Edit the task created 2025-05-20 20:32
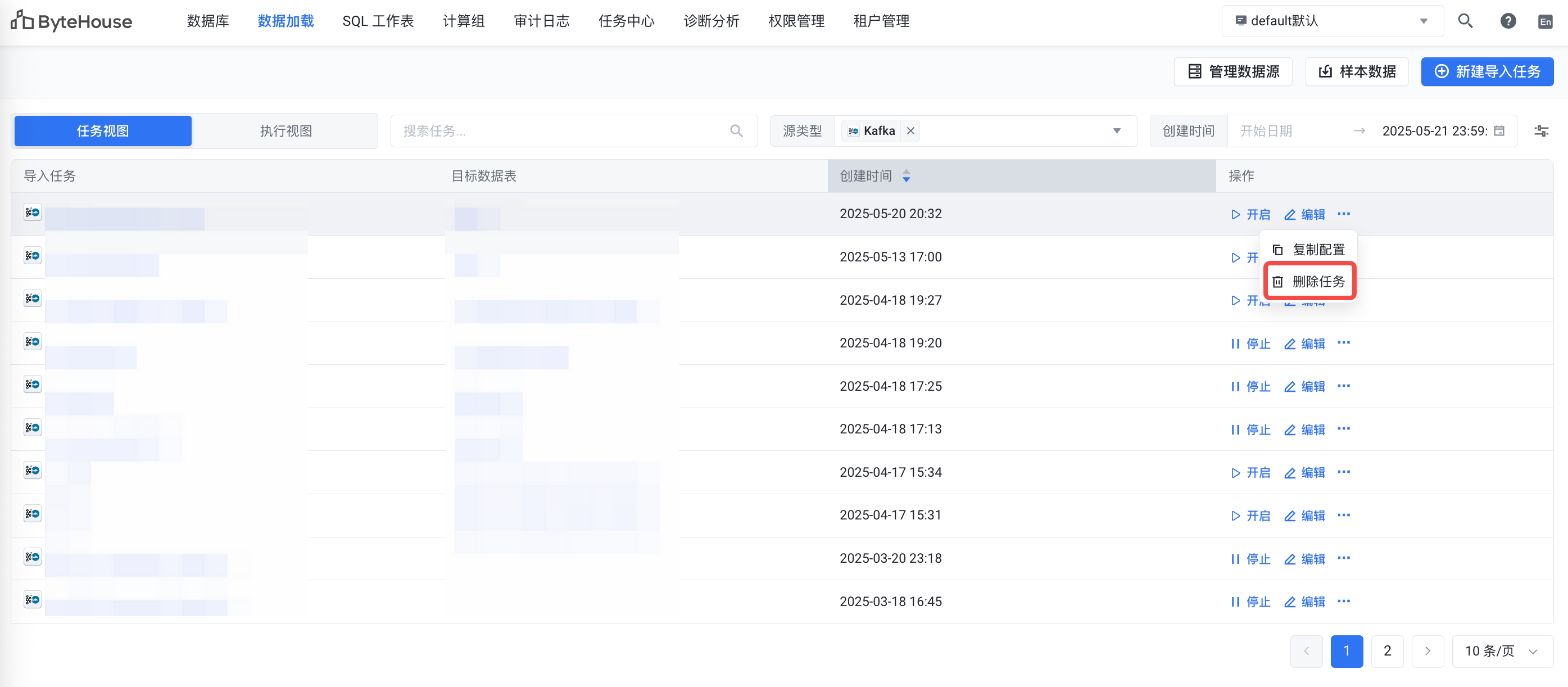Viewport: 1568px width, 687px height. point(1304,214)
